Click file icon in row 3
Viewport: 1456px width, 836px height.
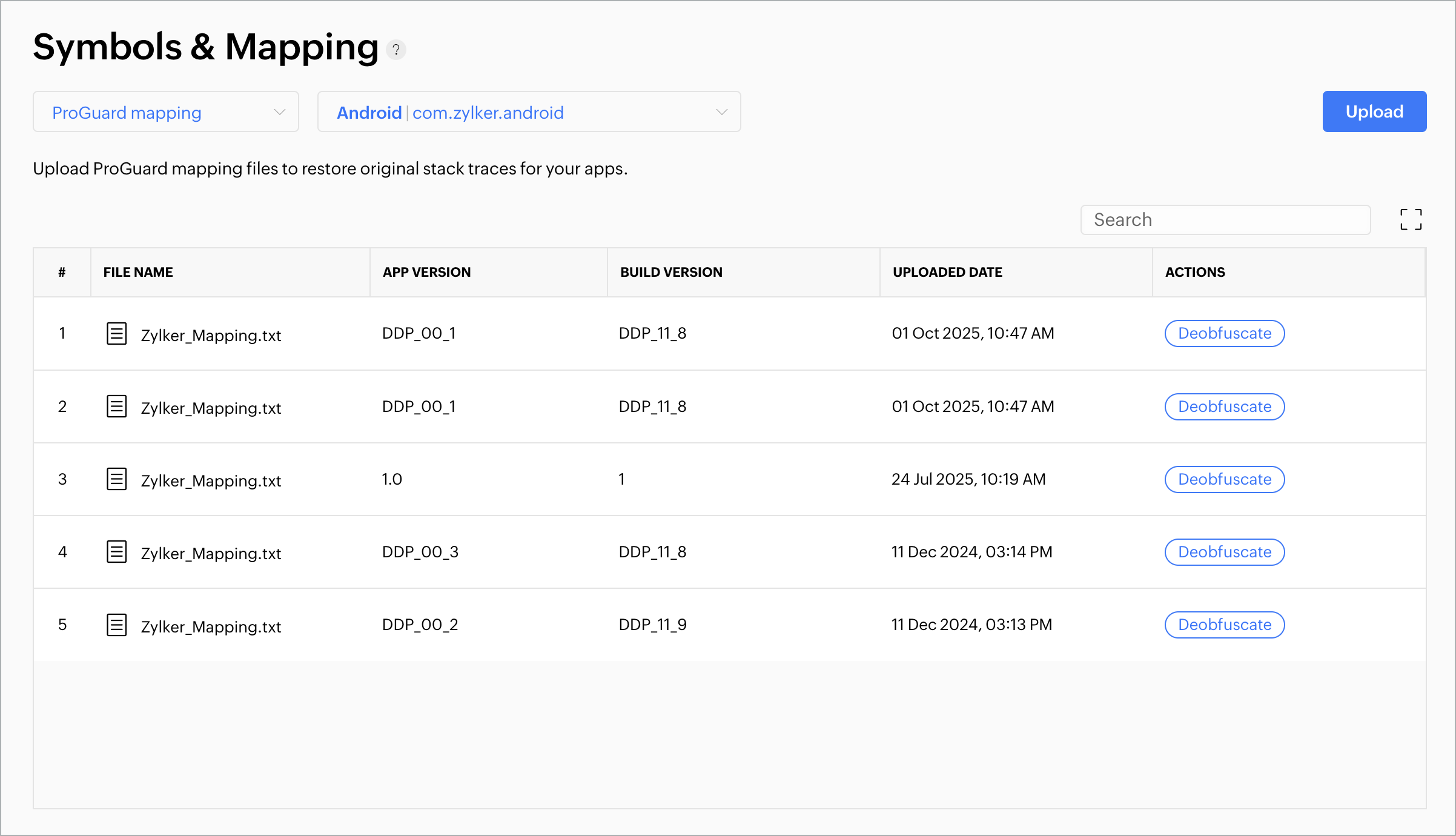(x=116, y=479)
